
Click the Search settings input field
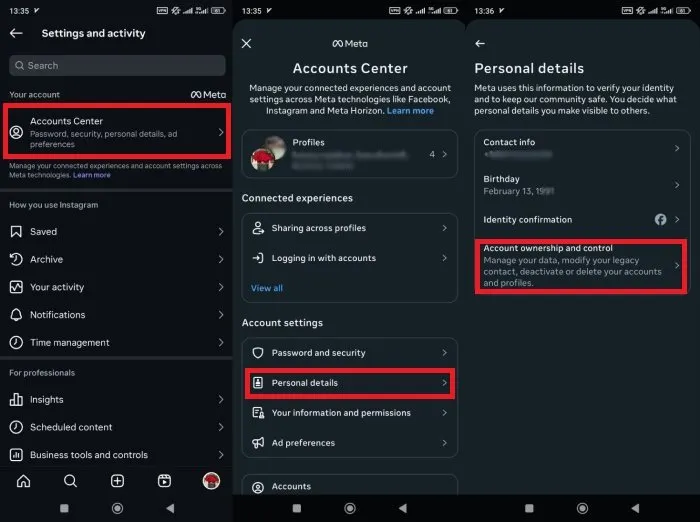[116, 65]
